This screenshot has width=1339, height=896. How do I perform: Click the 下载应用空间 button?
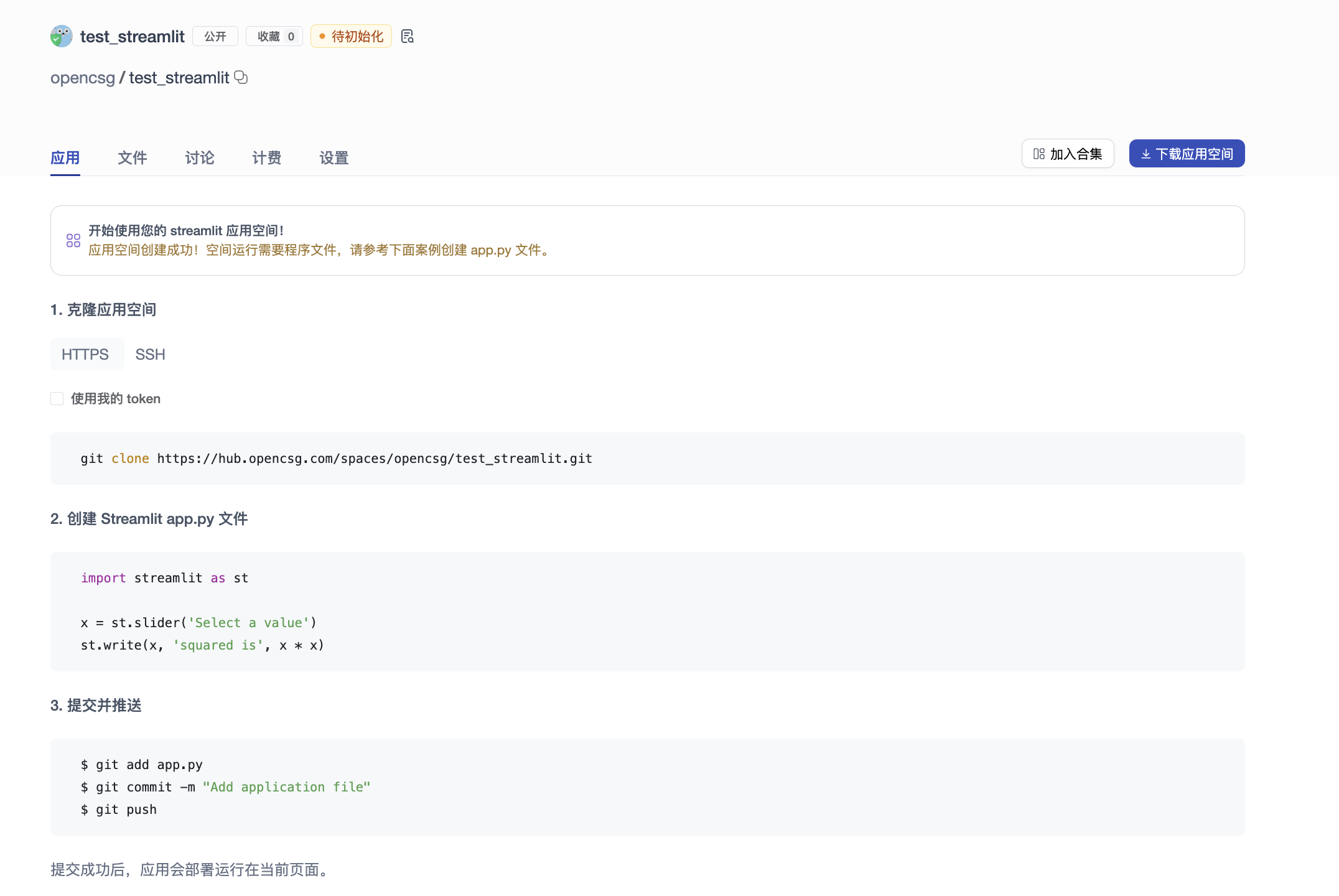coord(1187,154)
